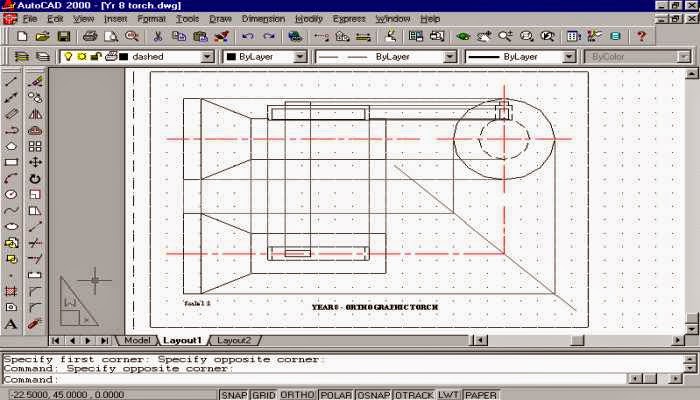Jump to first layout tab arrow
Image resolution: width=700 pixels, height=400 pixels.
pos(55,341)
